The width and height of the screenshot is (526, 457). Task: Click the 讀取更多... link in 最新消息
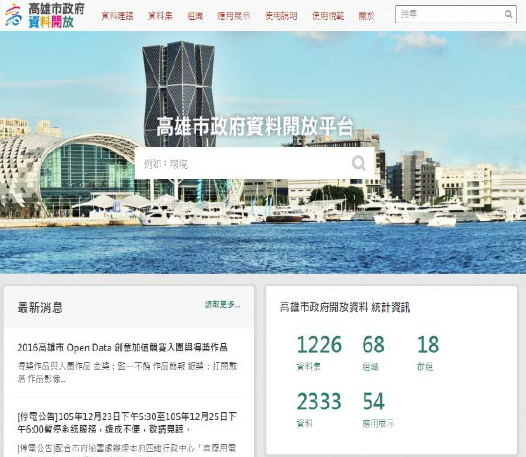click(x=223, y=305)
